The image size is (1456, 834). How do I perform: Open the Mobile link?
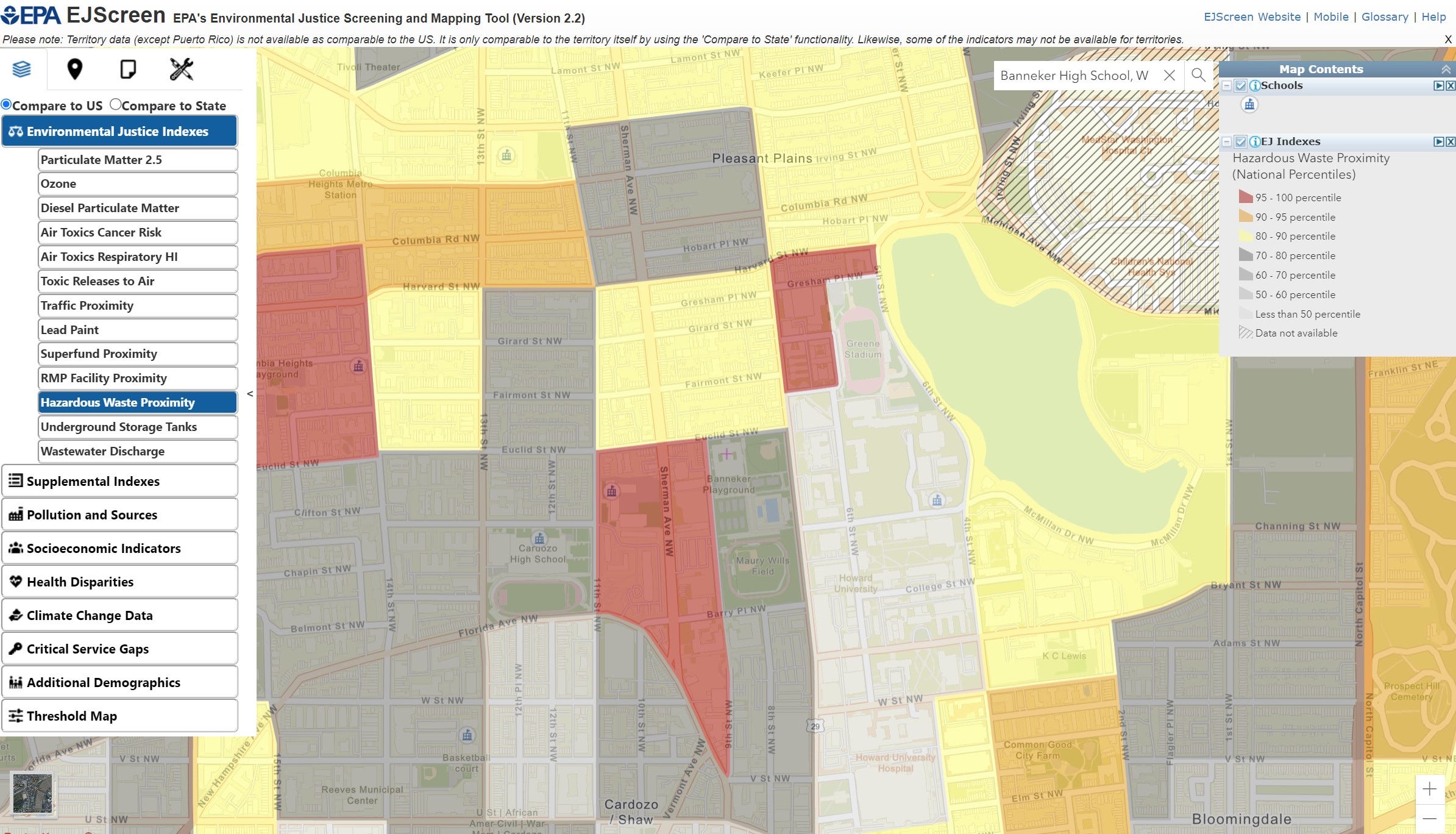[x=1331, y=17]
